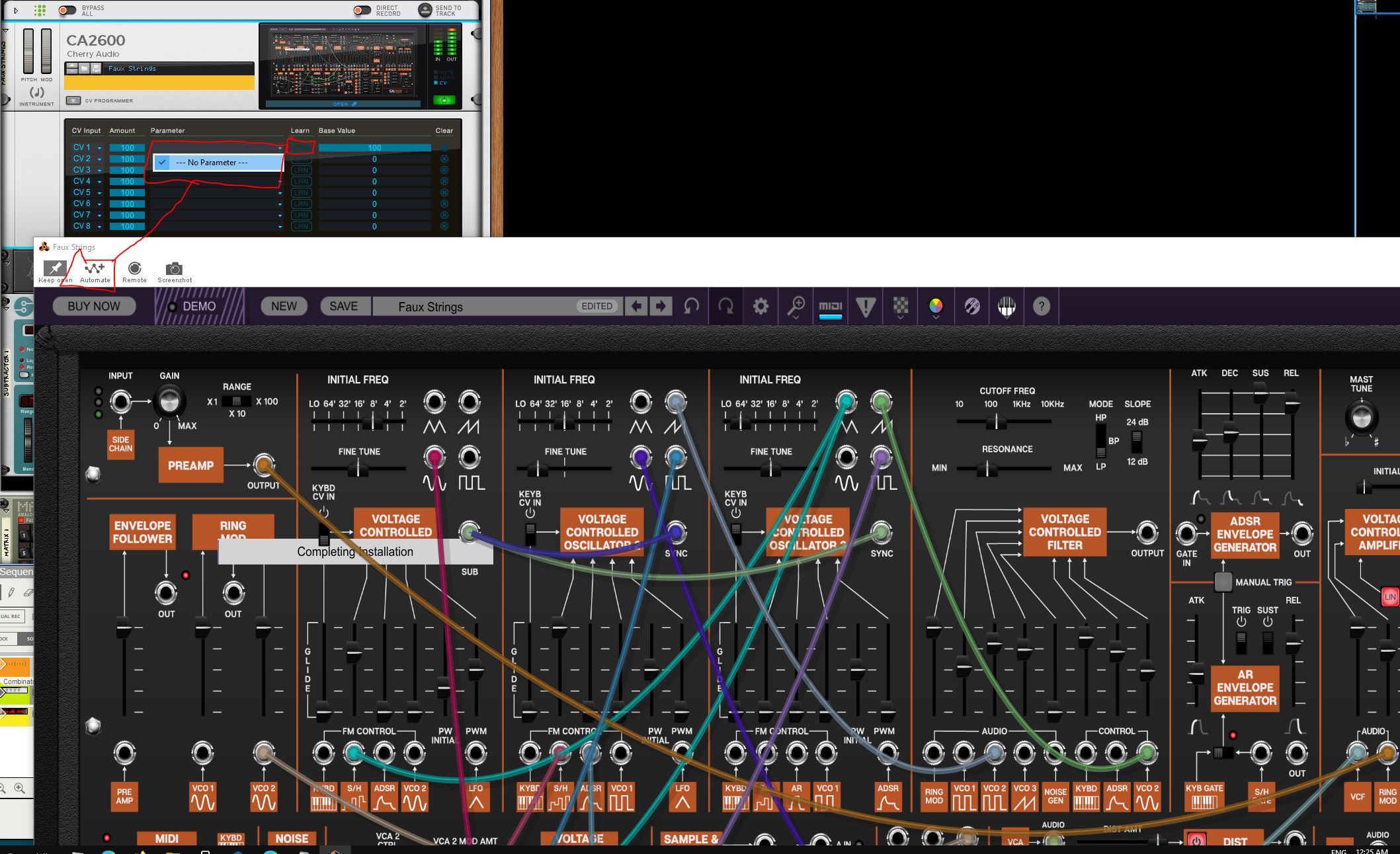Viewport: 1400px width, 854px height.
Task: Click the Faux Strings preset name field
Action: (497, 306)
